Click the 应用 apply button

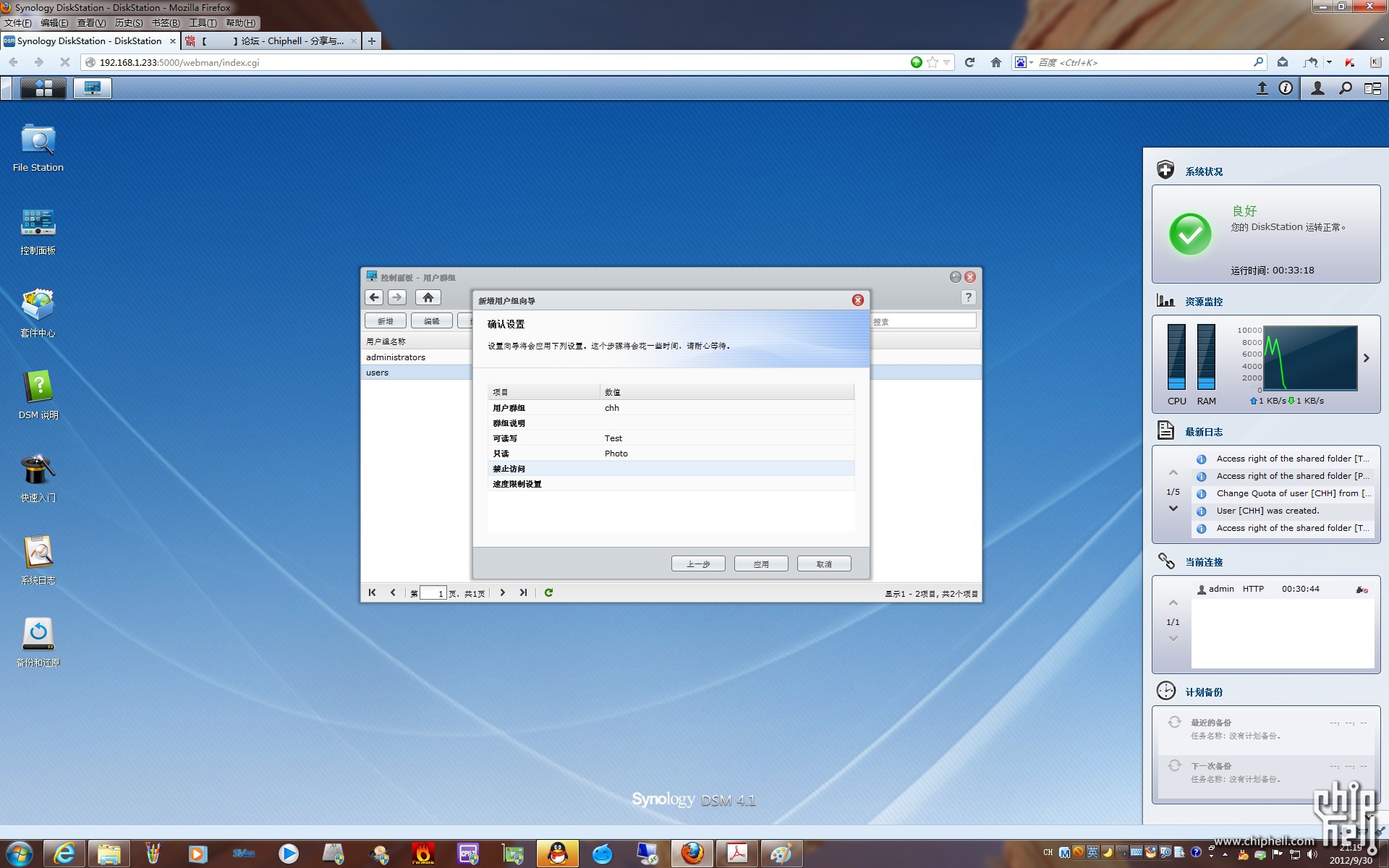point(761,563)
